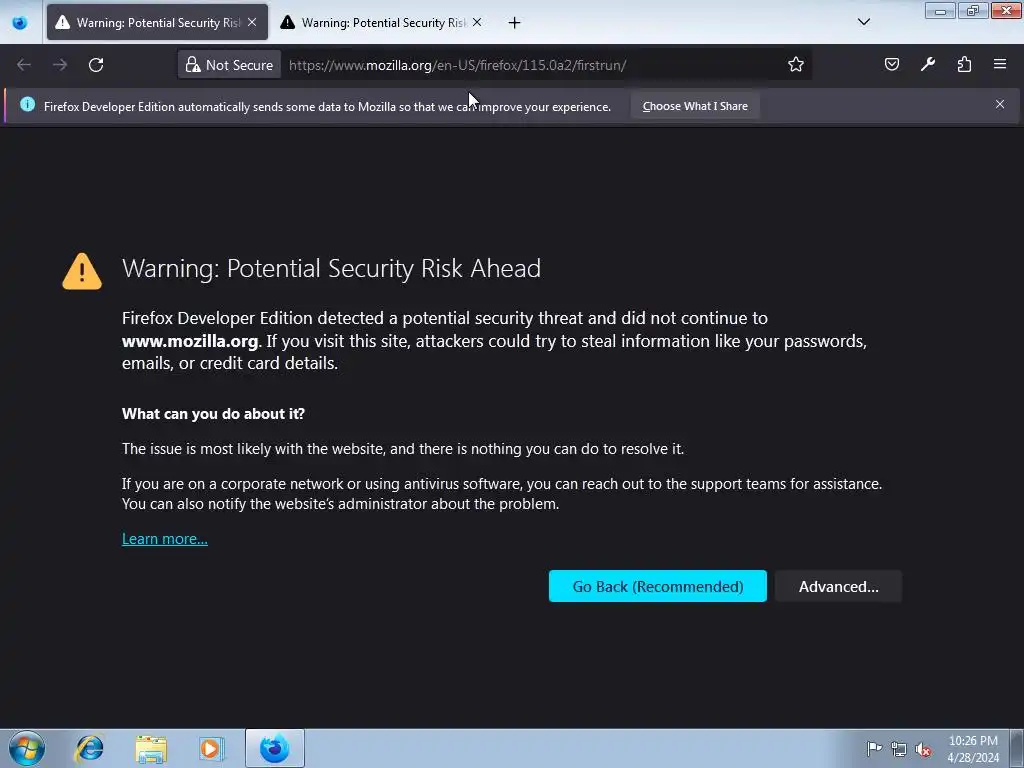Open the Advanced options button
This screenshot has height=768, width=1024.
[839, 586]
